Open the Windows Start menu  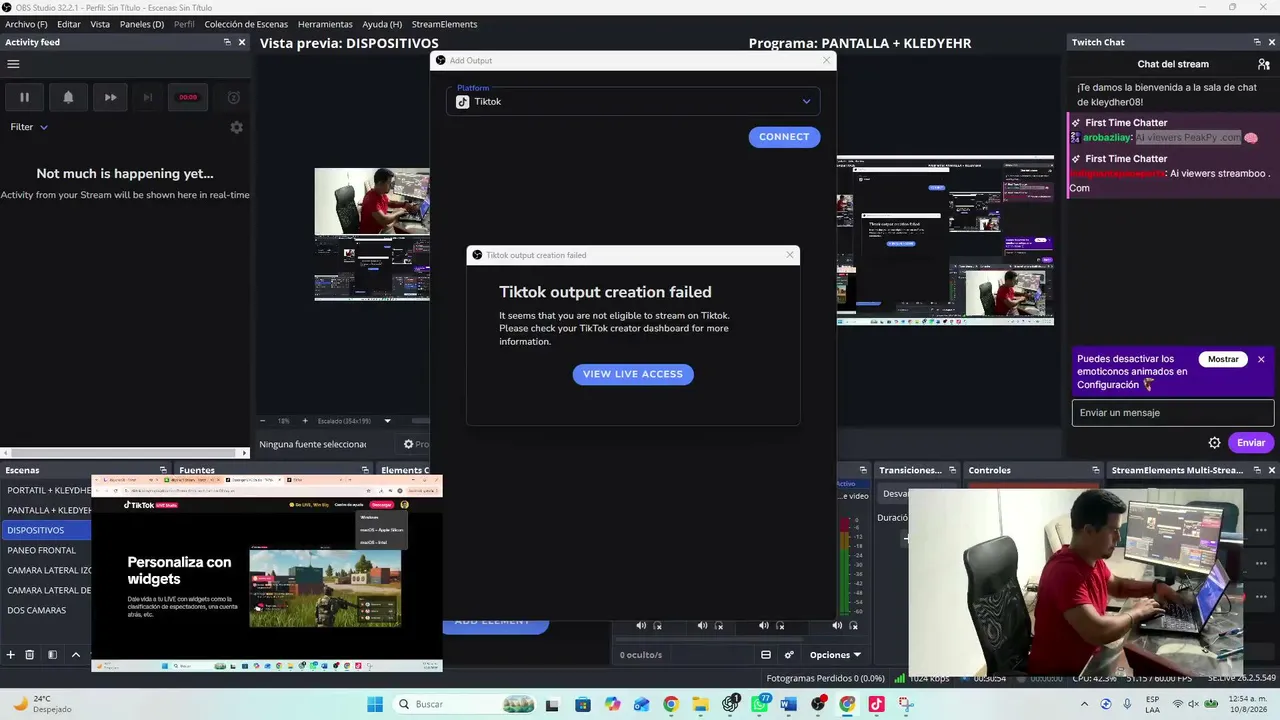point(375,704)
